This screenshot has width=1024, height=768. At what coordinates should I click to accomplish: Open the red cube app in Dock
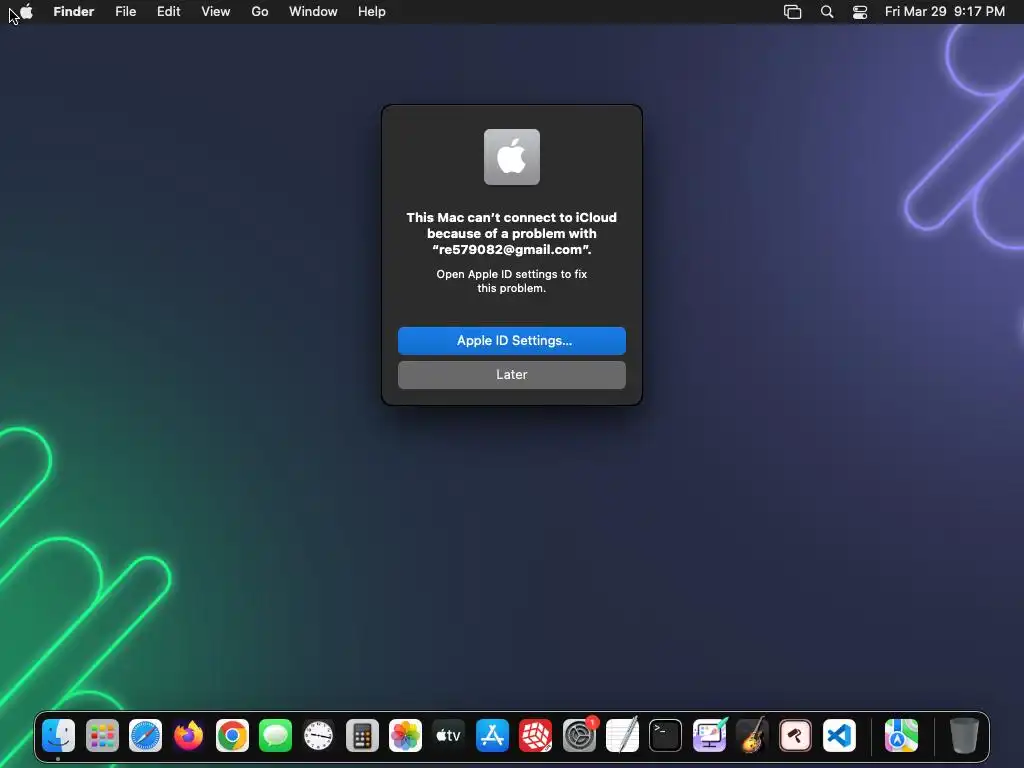(536, 736)
